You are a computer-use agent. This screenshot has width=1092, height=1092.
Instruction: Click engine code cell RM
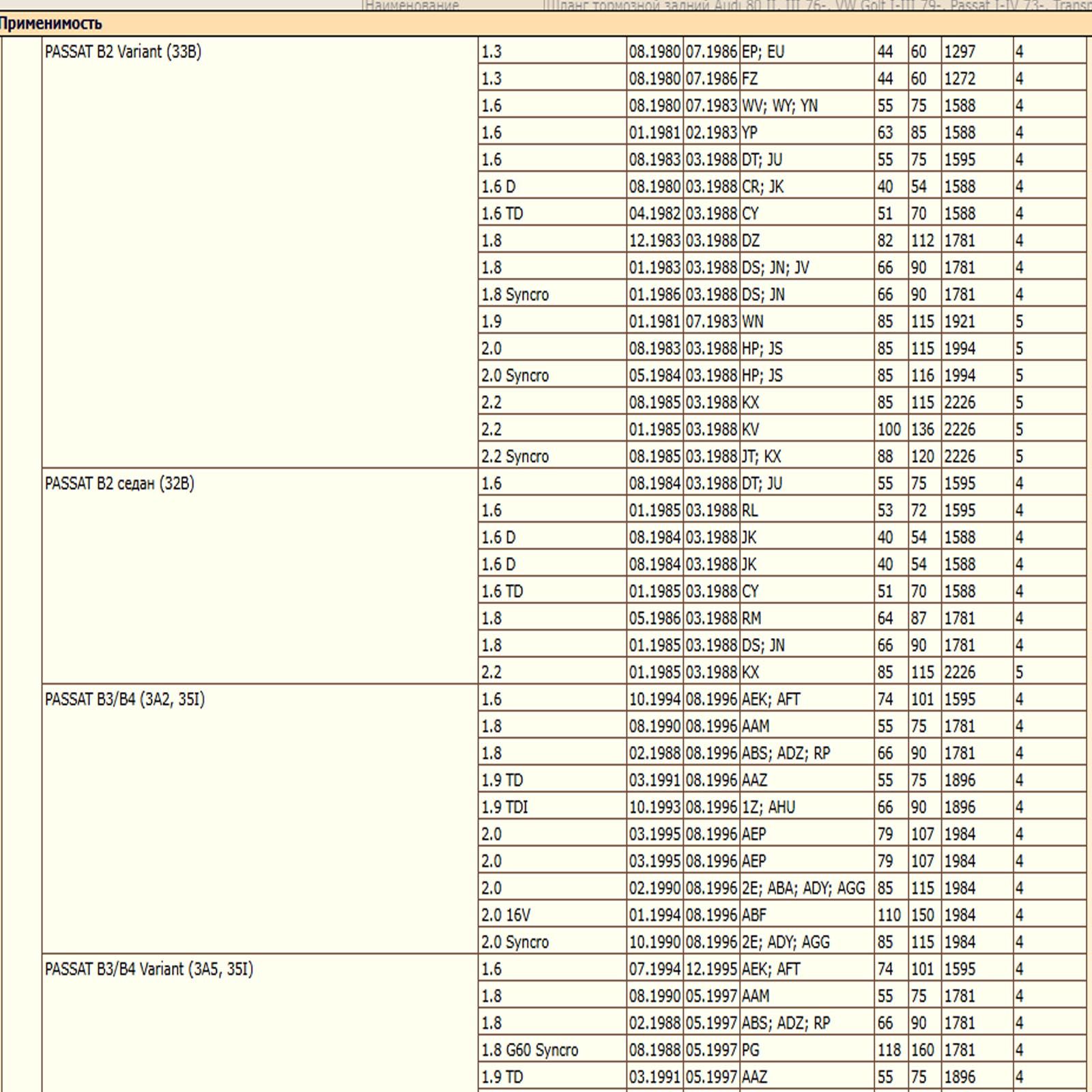[807, 618]
